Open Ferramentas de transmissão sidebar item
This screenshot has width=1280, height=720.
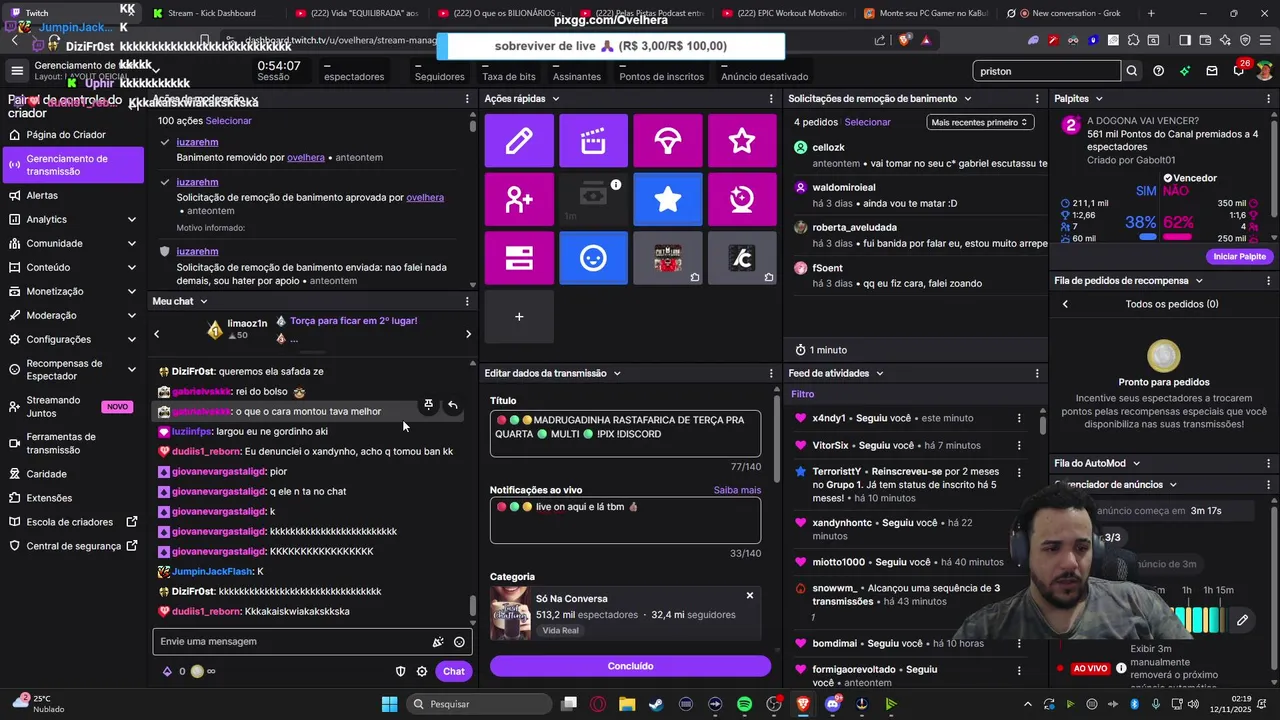(72, 443)
